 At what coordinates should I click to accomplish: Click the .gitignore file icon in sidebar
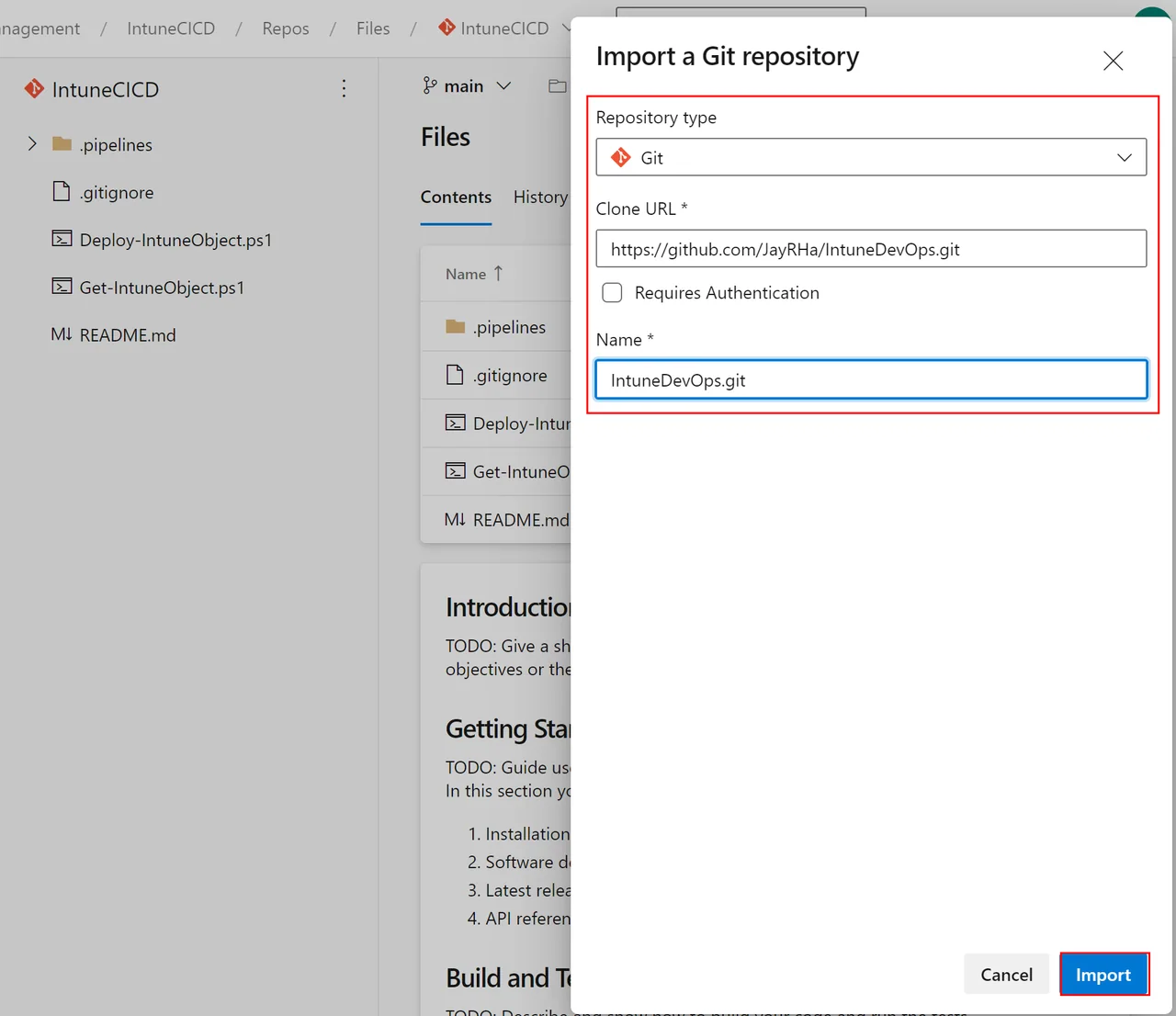(x=62, y=191)
